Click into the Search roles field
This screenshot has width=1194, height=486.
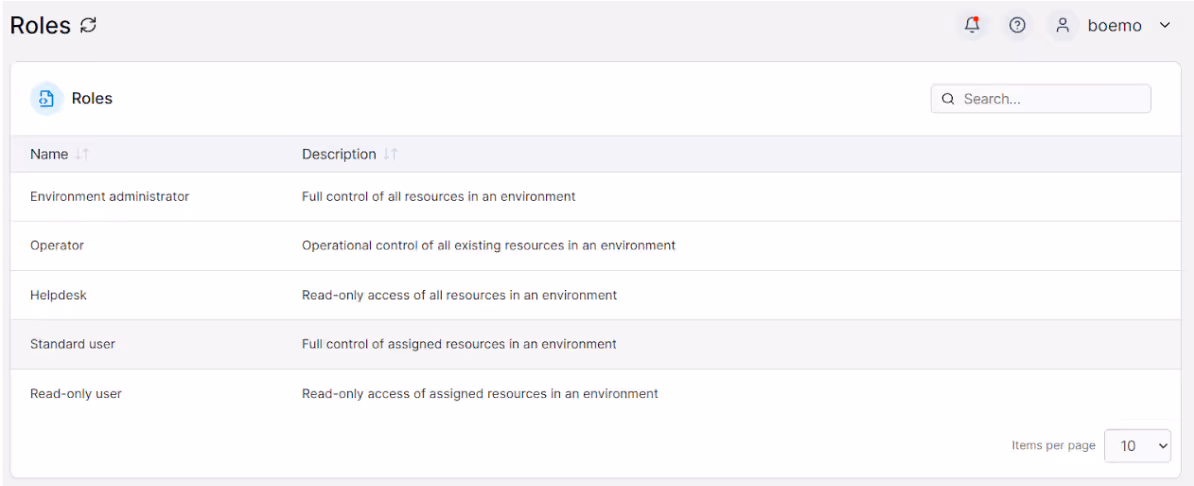[x=1041, y=99]
